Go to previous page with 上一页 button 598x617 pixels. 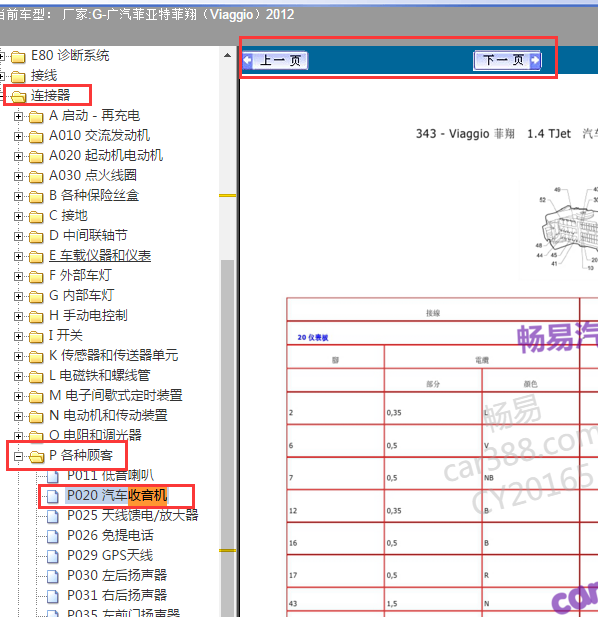275,61
